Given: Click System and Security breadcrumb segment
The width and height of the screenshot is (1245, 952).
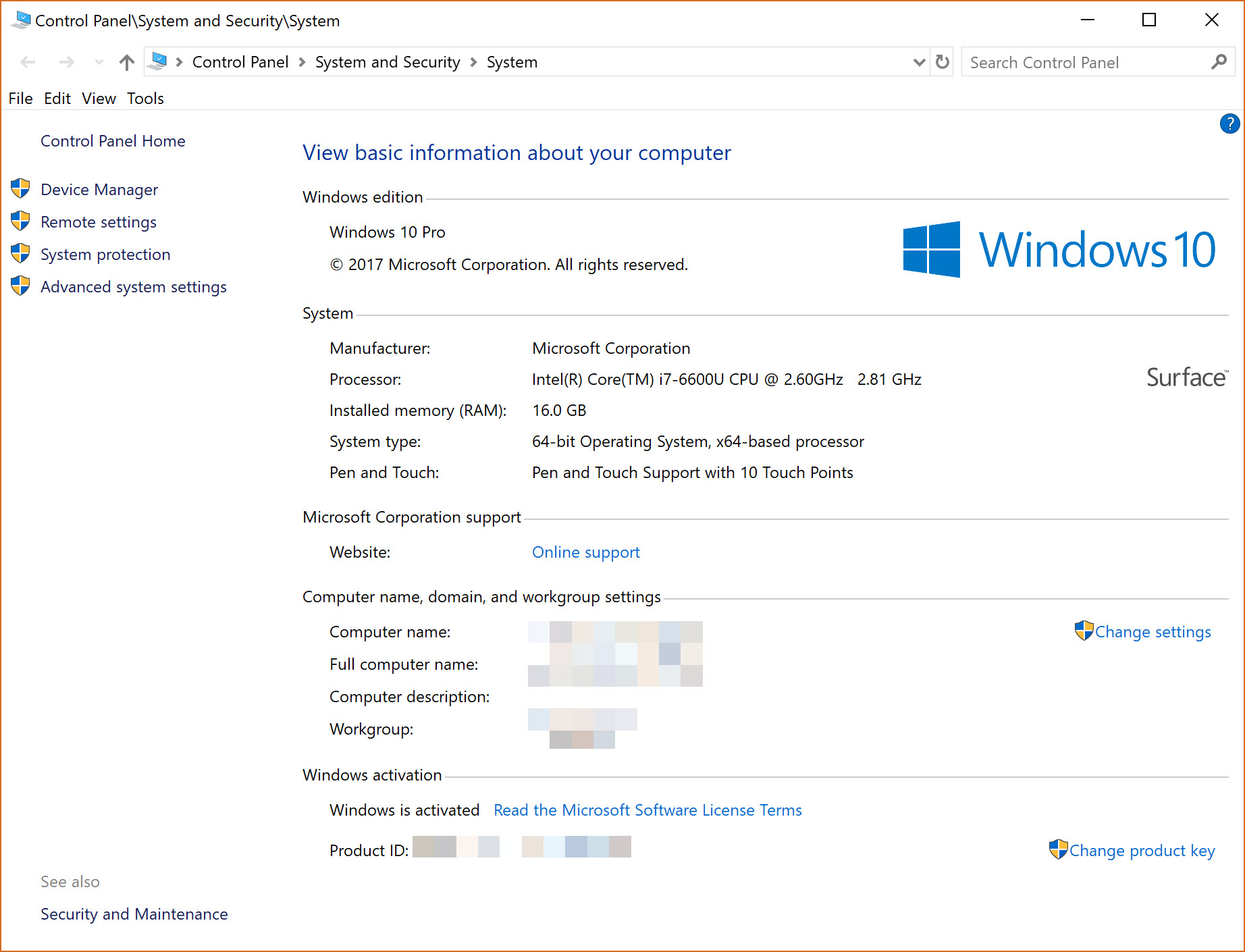Looking at the screenshot, I should tap(388, 62).
